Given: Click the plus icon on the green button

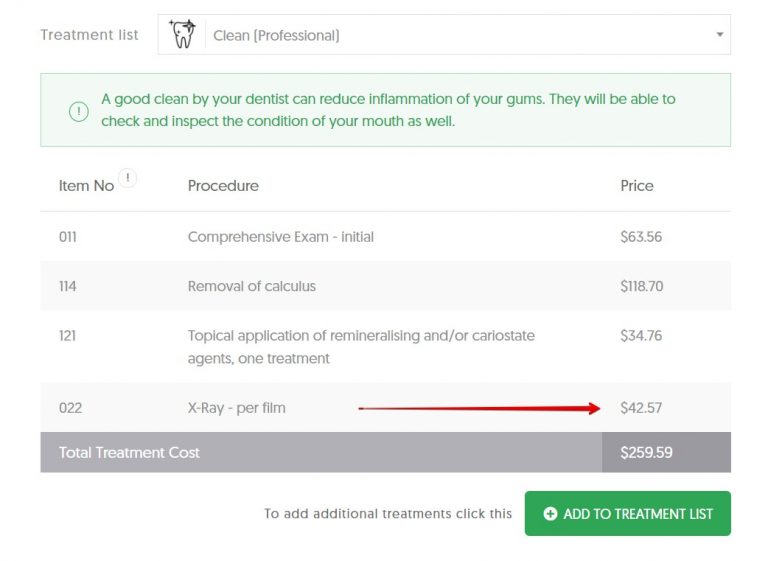Looking at the screenshot, I should [550, 514].
